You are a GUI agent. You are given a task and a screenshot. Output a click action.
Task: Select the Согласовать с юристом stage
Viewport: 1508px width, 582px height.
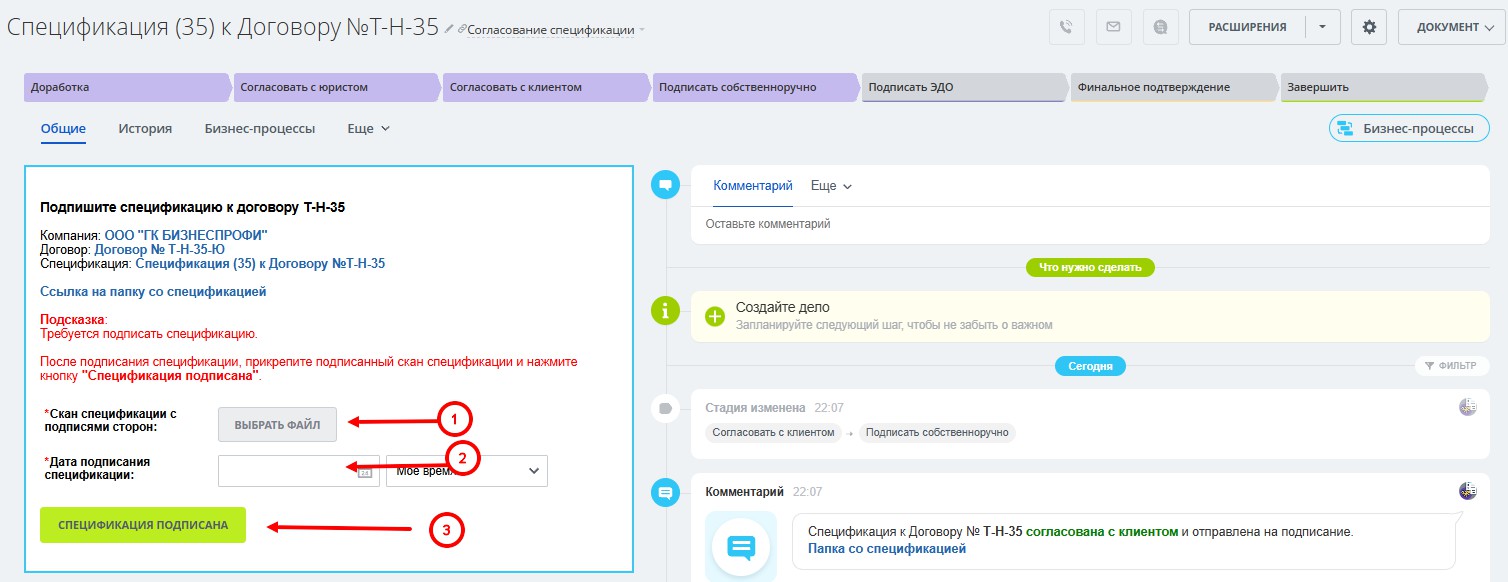tap(337, 87)
